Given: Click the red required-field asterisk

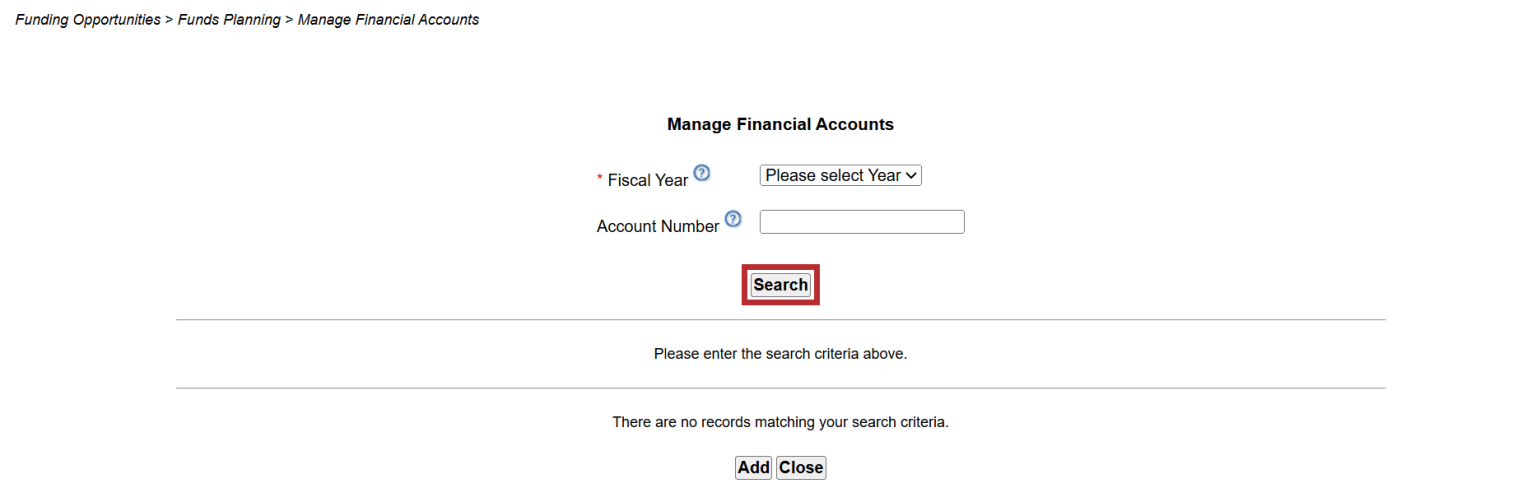Looking at the screenshot, I should [600, 179].
